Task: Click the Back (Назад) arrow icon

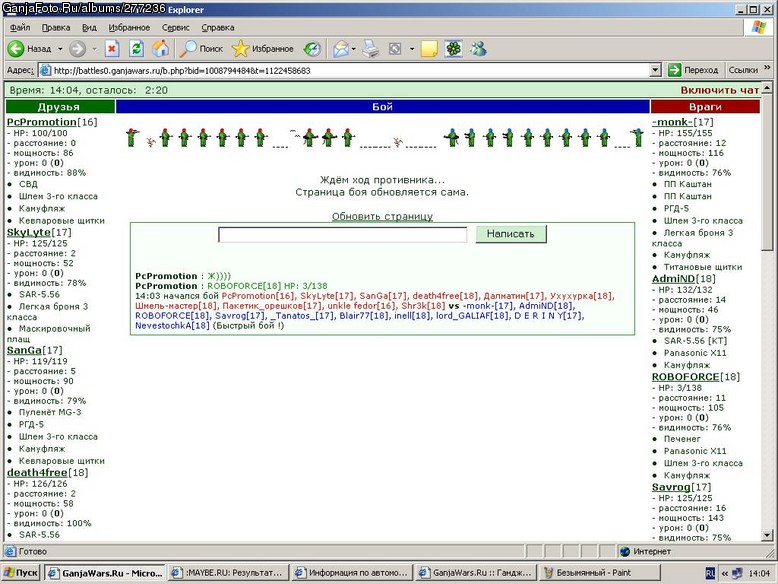Action: 16,49
